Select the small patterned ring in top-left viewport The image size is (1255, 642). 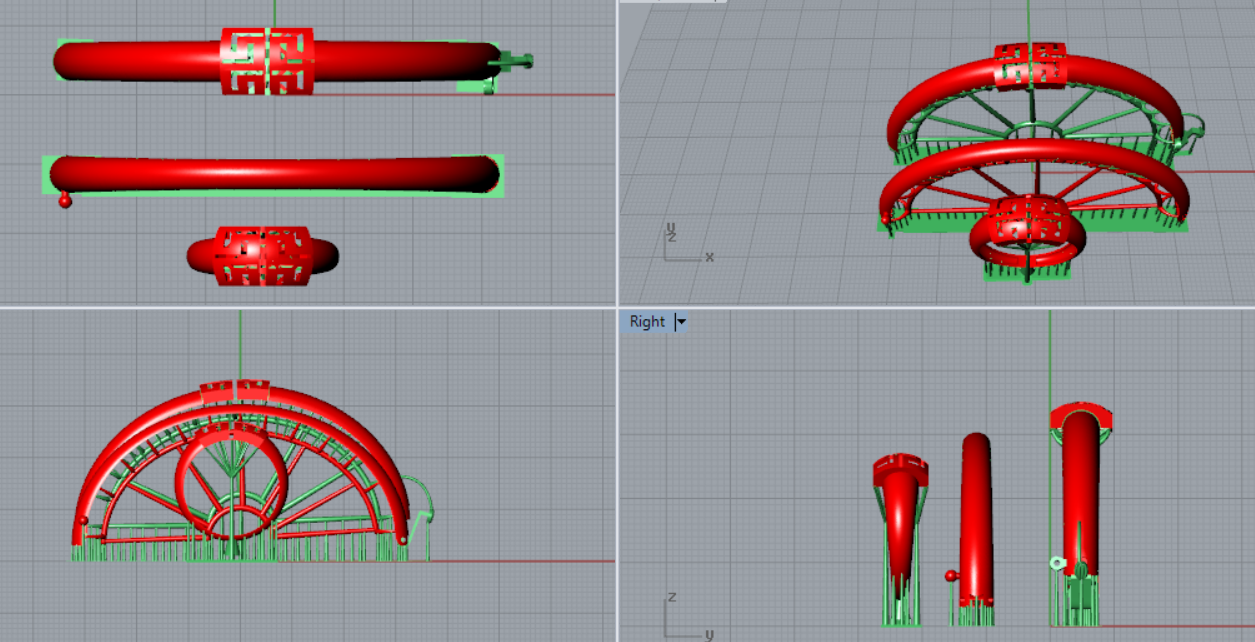[262, 256]
